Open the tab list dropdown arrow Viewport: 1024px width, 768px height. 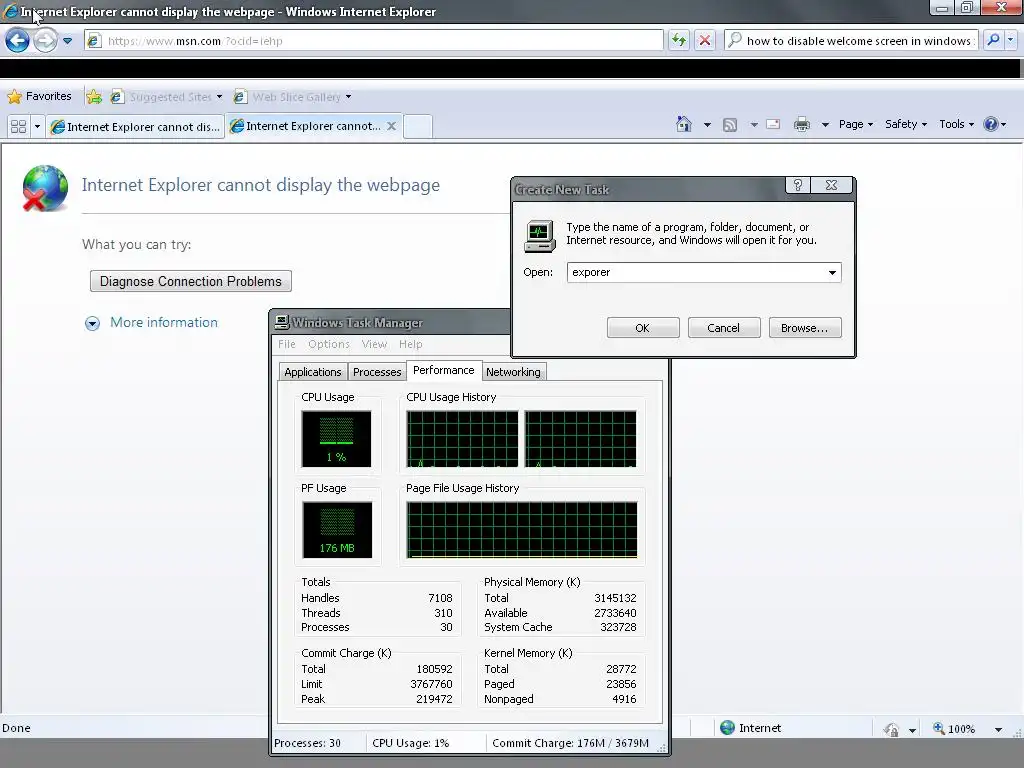37,126
